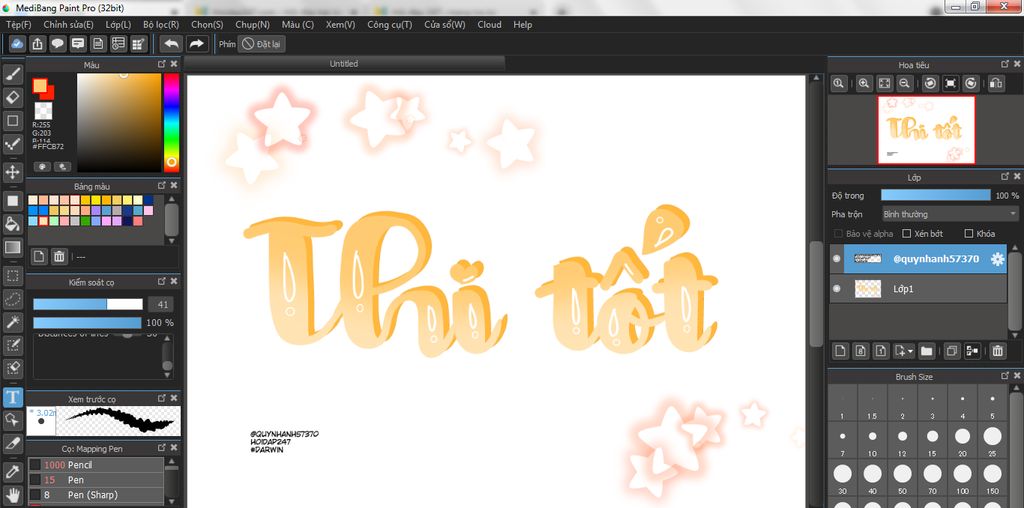Select the Divide (knife) tool
The height and width of the screenshot is (508, 1024).
(x=12, y=443)
